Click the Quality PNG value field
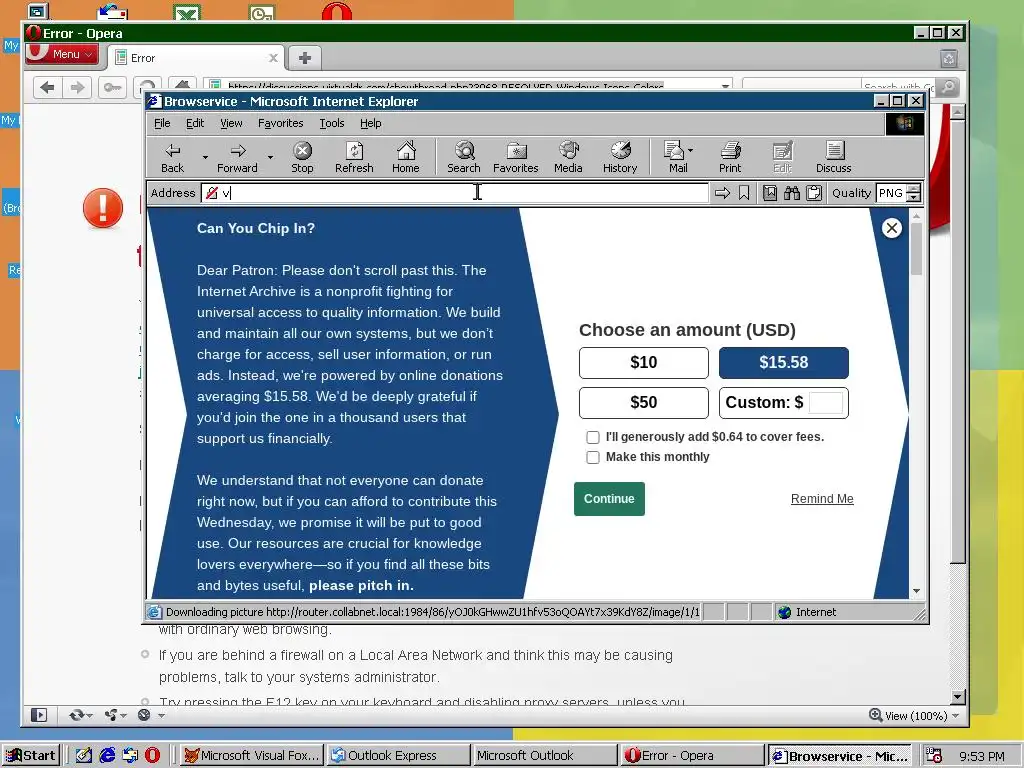 tap(891, 193)
